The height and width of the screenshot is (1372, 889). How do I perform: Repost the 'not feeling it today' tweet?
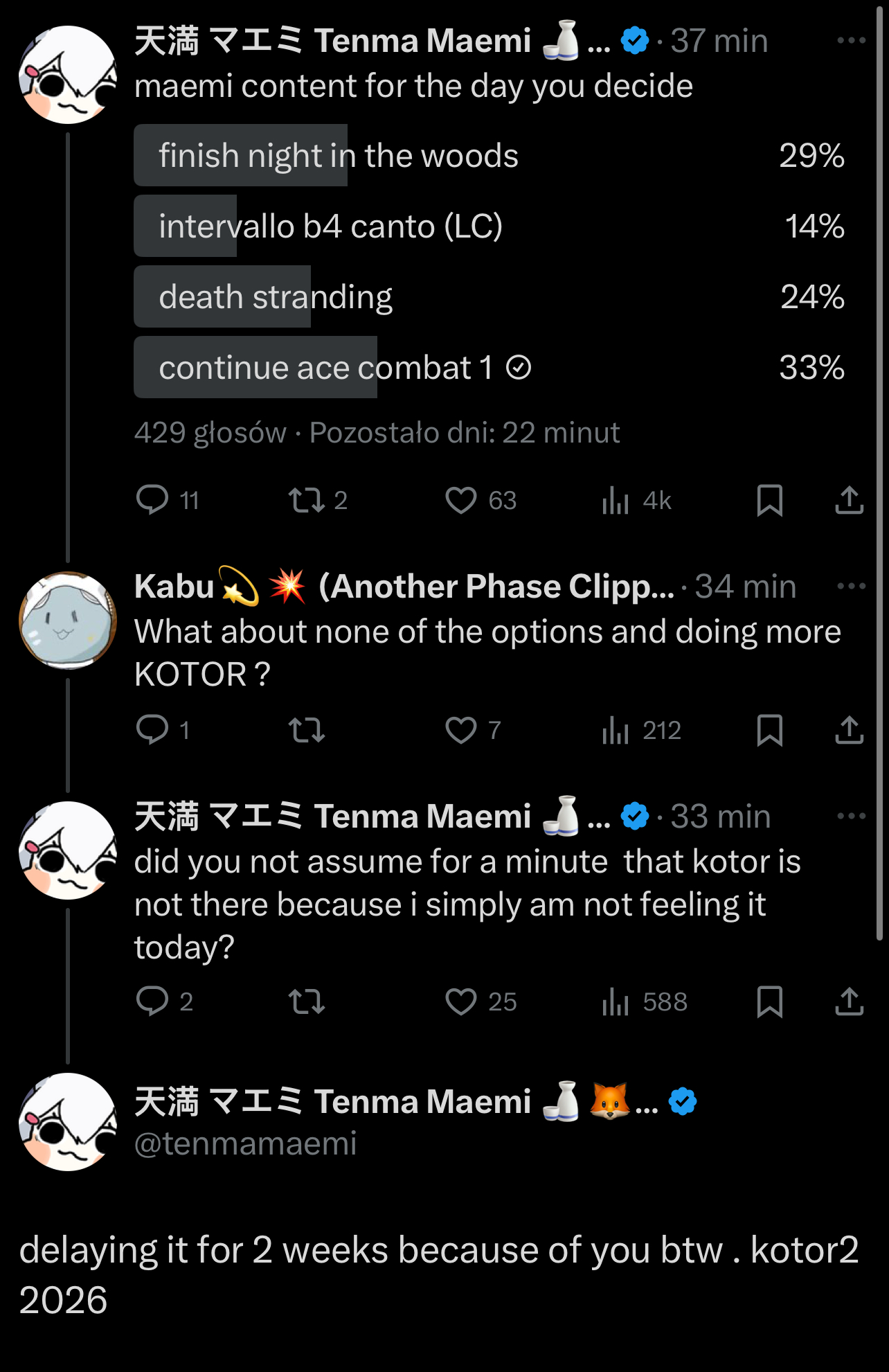pyautogui.click(x=307, y=1001)
